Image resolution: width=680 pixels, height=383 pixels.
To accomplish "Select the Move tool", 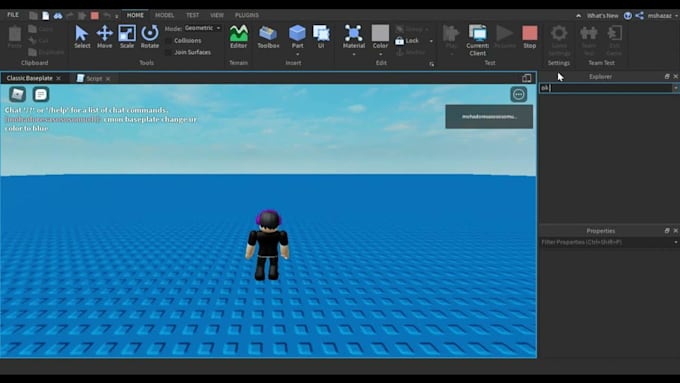I will 105,36.
